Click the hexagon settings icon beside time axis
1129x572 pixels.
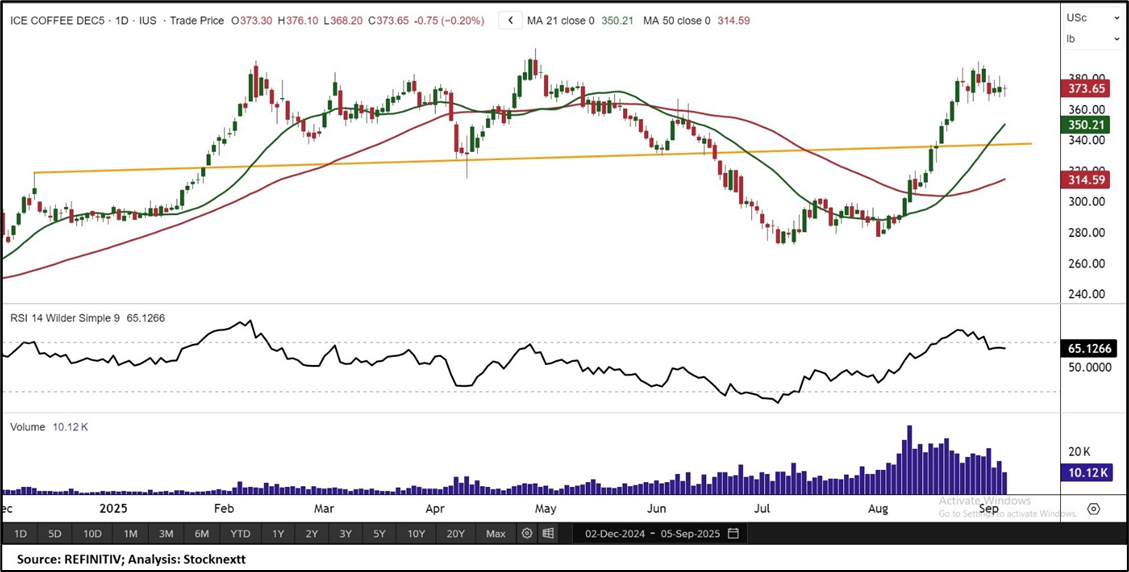pos(1093,509)
